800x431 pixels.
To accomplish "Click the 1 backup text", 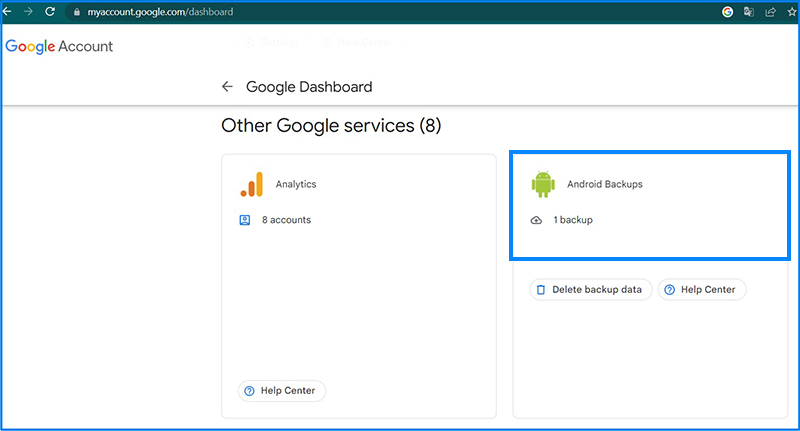I will (x=573, y=220).
